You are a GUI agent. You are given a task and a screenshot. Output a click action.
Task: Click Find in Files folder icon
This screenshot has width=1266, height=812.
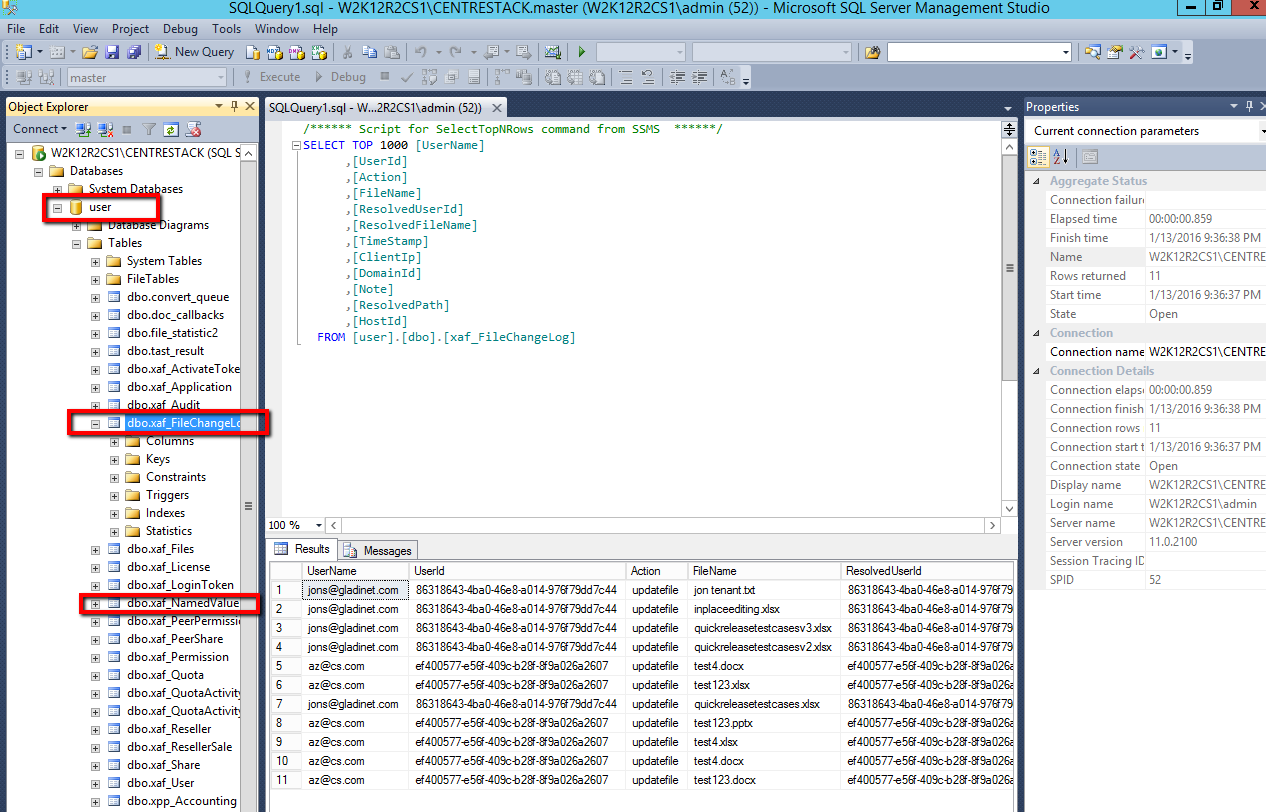[x=873, y=52]
